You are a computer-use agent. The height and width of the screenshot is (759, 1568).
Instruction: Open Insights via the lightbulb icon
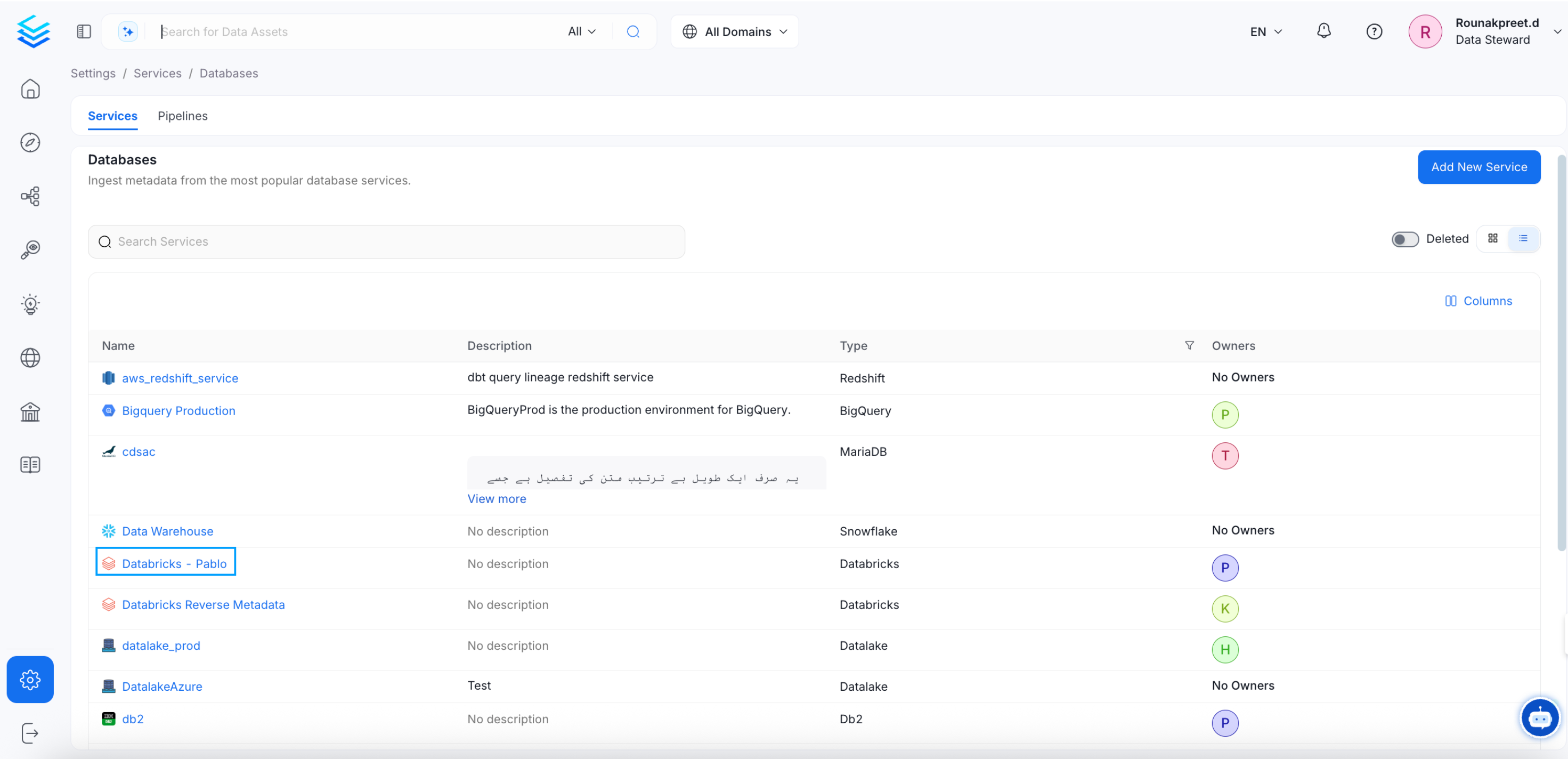tap(30, 304)
